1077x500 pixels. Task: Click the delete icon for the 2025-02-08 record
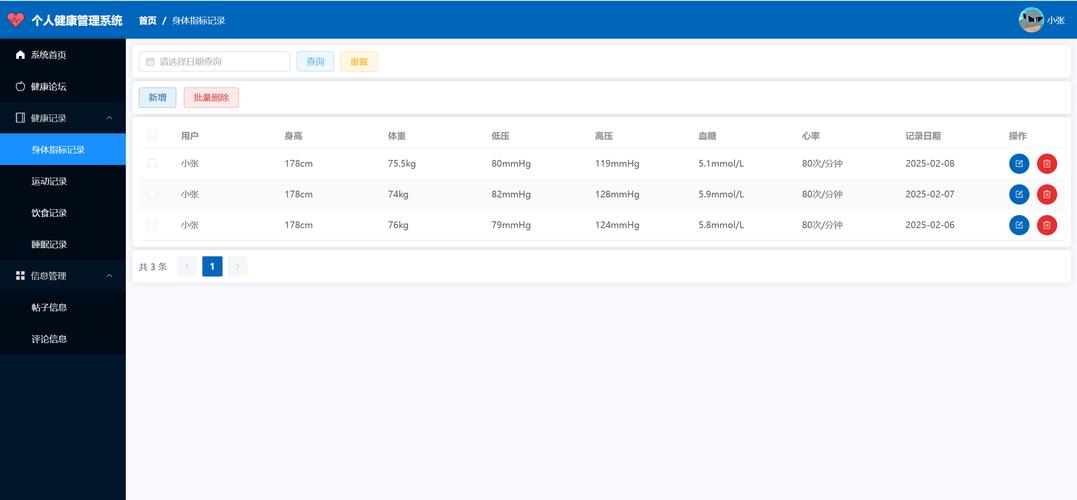[x=1046, y=164]
